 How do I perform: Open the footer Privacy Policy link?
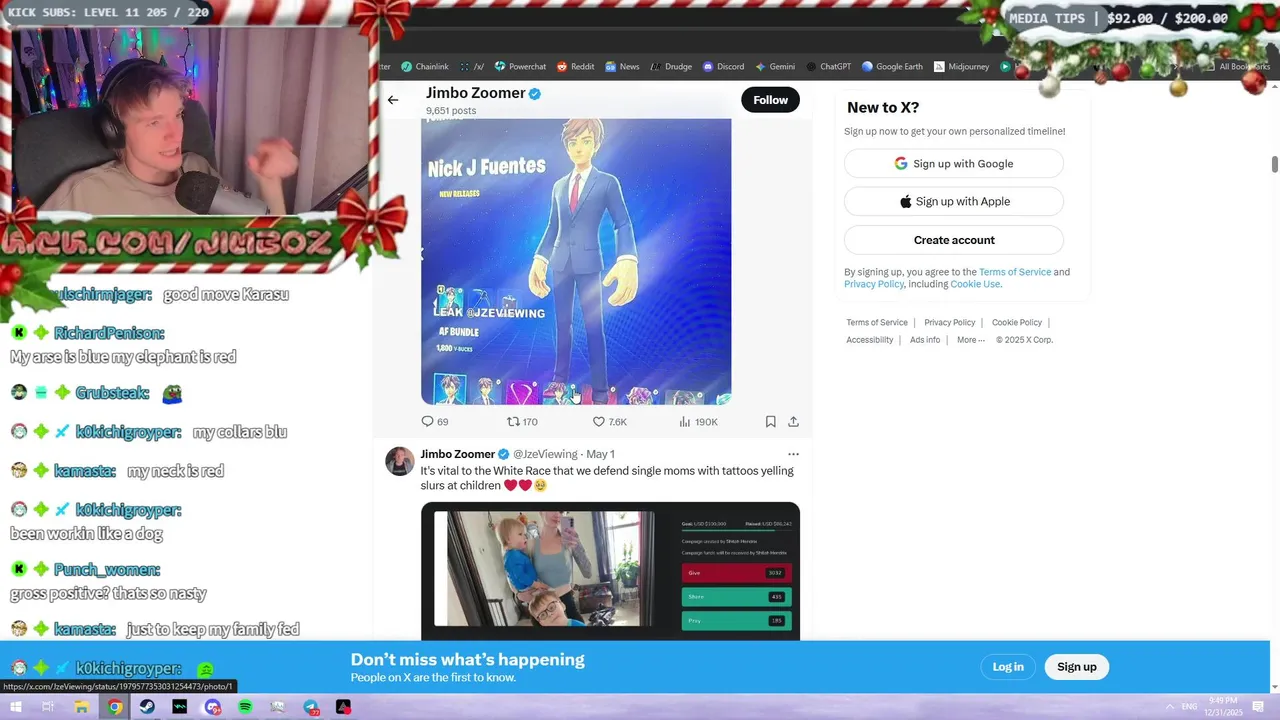pyautogui.click(x=950, y=323)
